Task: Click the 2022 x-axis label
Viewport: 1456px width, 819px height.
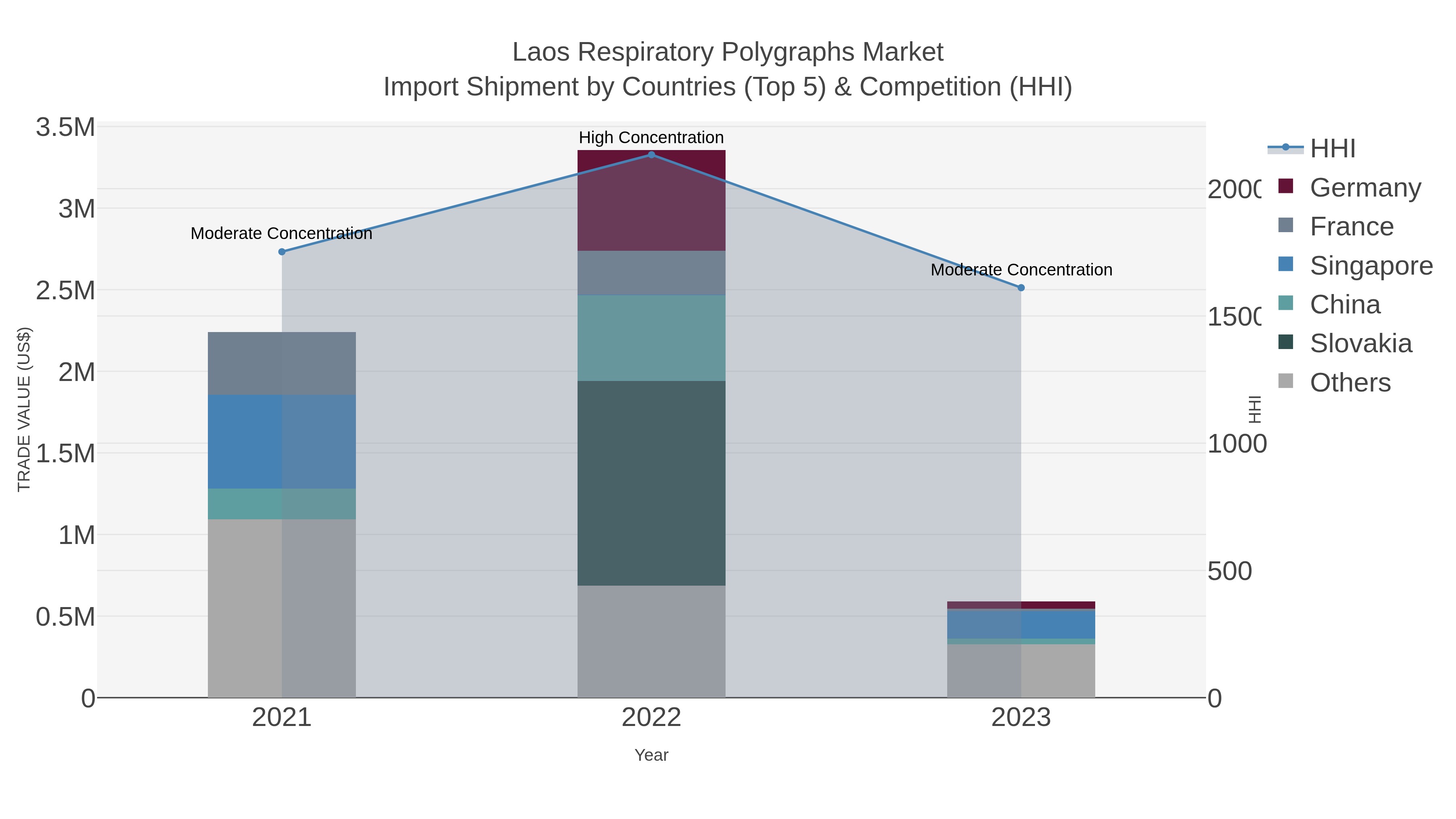Action: [651, 718]
